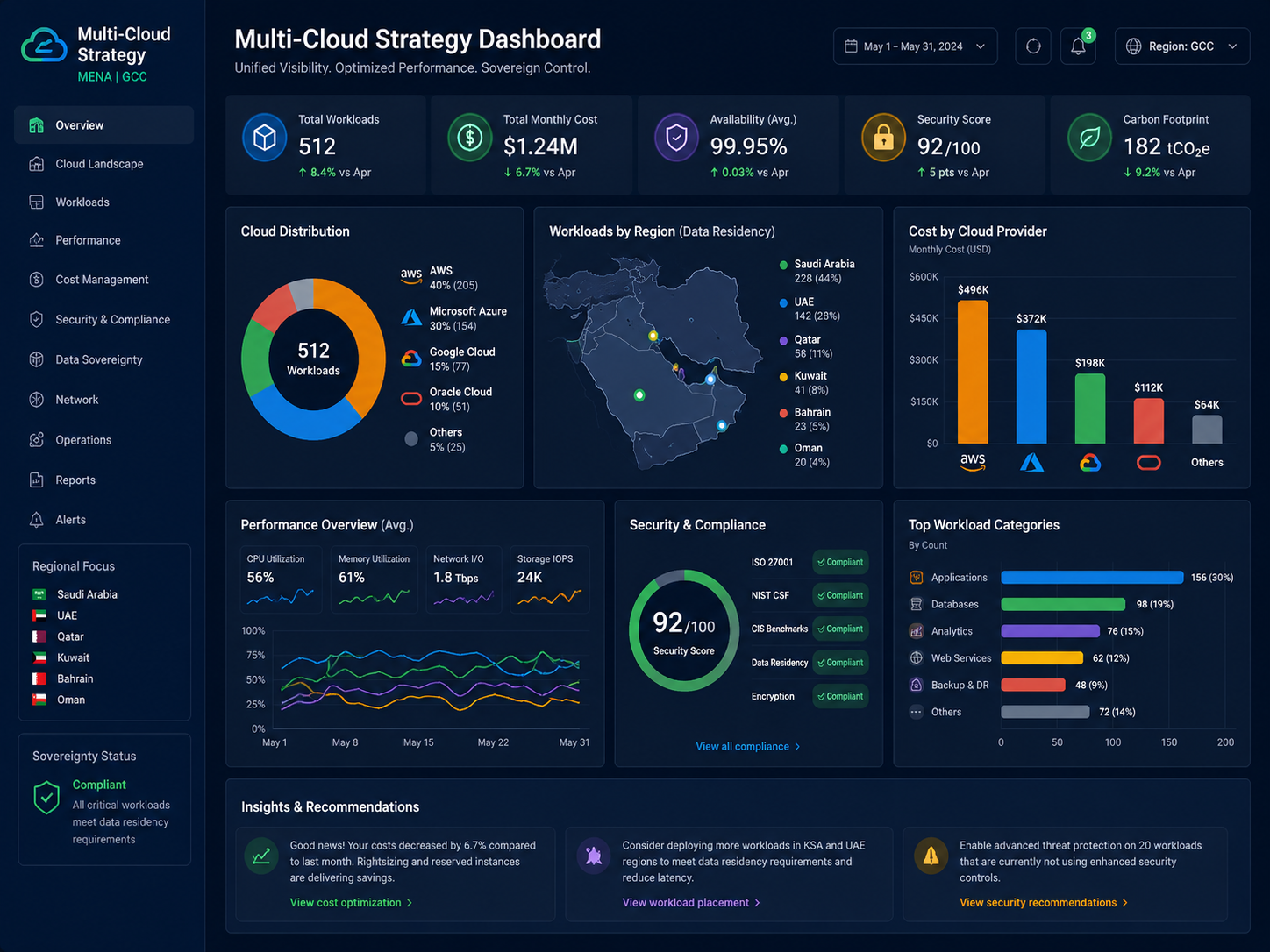Image resolution: width=1270 pixels, height=952 pixels.
Task: Click the refresh icon in the header
Action: (x=1033, y=46)
